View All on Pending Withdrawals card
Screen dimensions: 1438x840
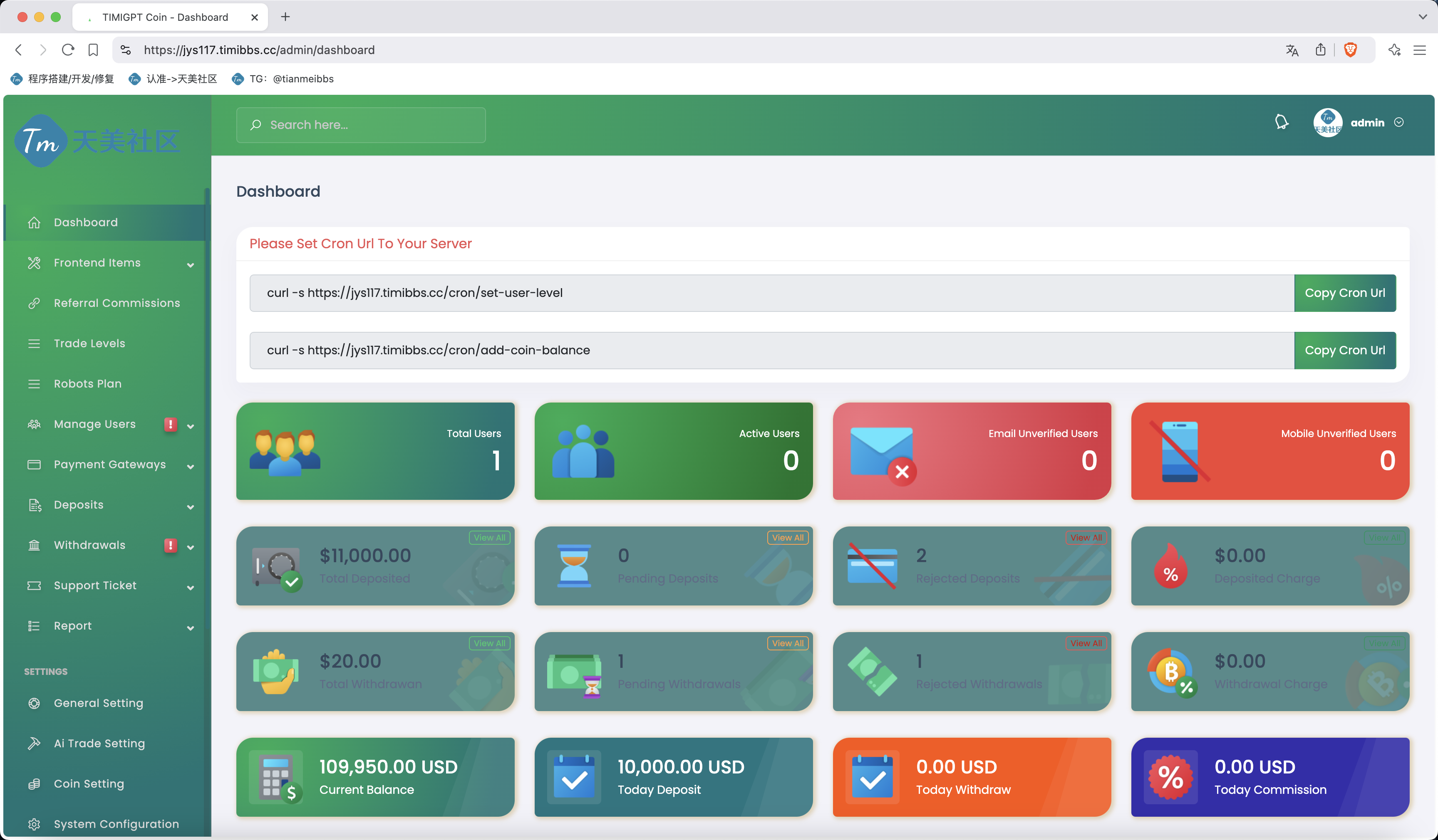(x=788, y=643)
